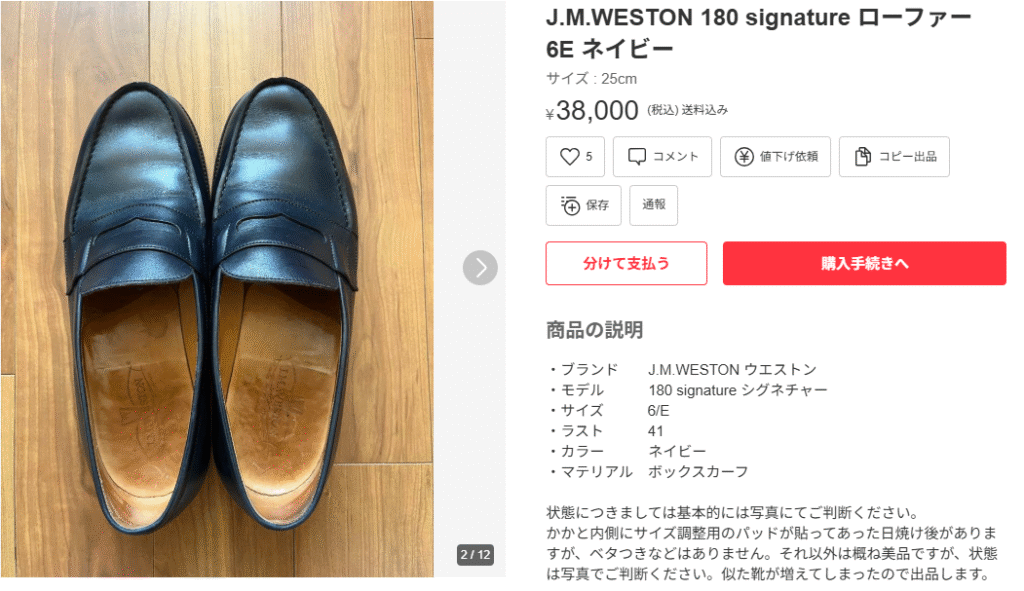Proceed with 購入手続きへ purchase button

tap(864, 263)
